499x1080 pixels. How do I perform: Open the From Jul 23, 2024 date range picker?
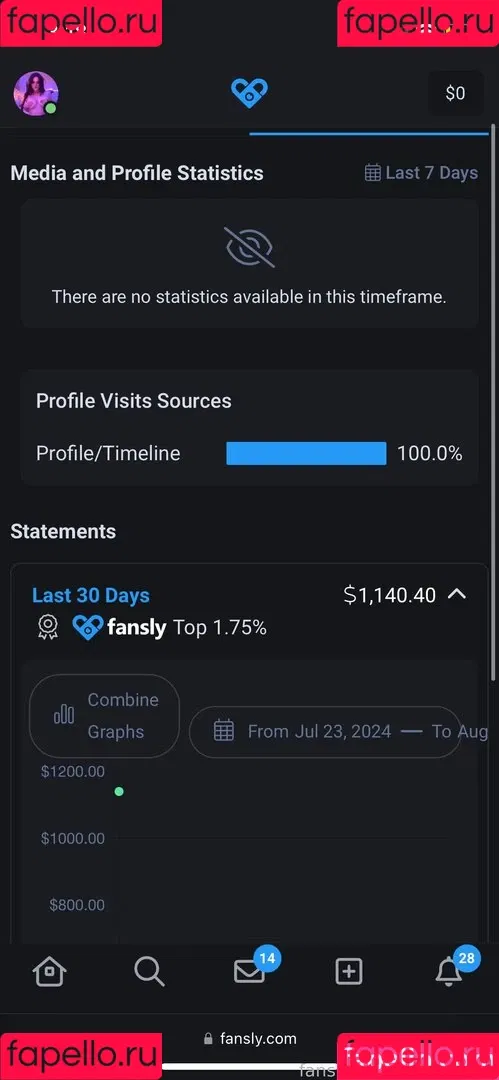pyautogui.click(x=325, y=731)
